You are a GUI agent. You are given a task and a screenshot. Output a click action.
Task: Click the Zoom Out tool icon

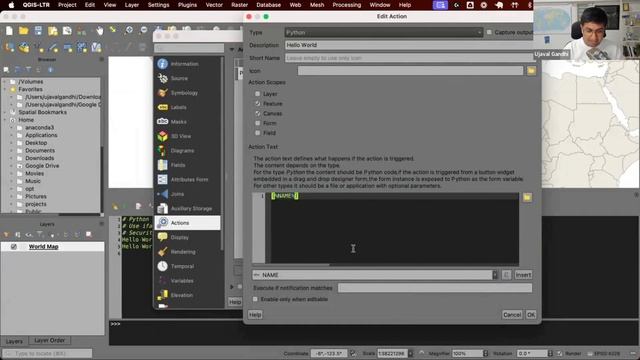[143, 31]
